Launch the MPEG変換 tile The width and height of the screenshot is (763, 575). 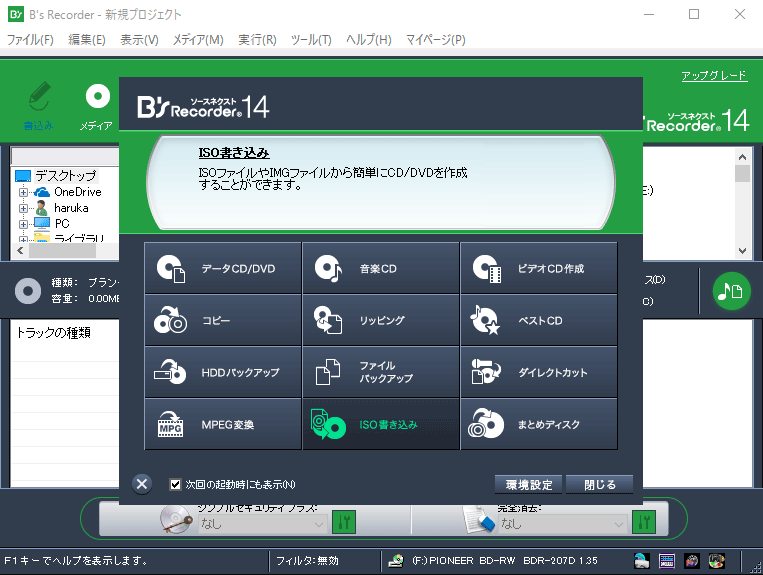[x=223, y=424]
